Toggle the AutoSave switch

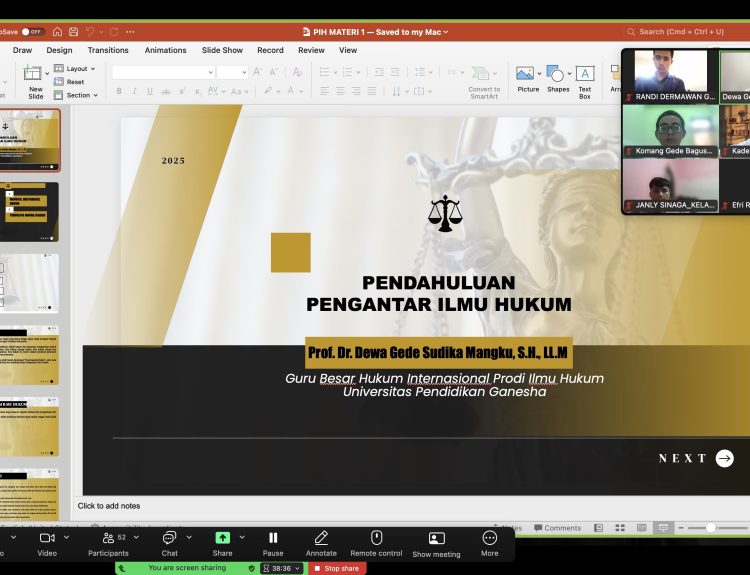pos(32,32)
